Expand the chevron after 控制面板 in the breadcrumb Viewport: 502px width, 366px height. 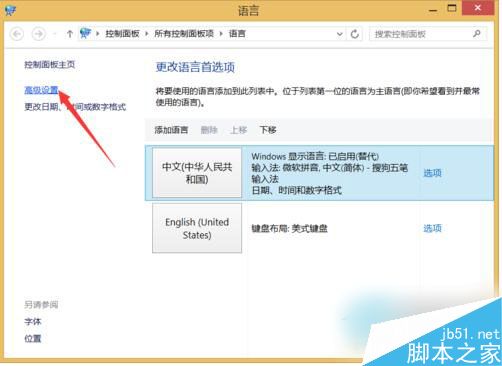146,34
